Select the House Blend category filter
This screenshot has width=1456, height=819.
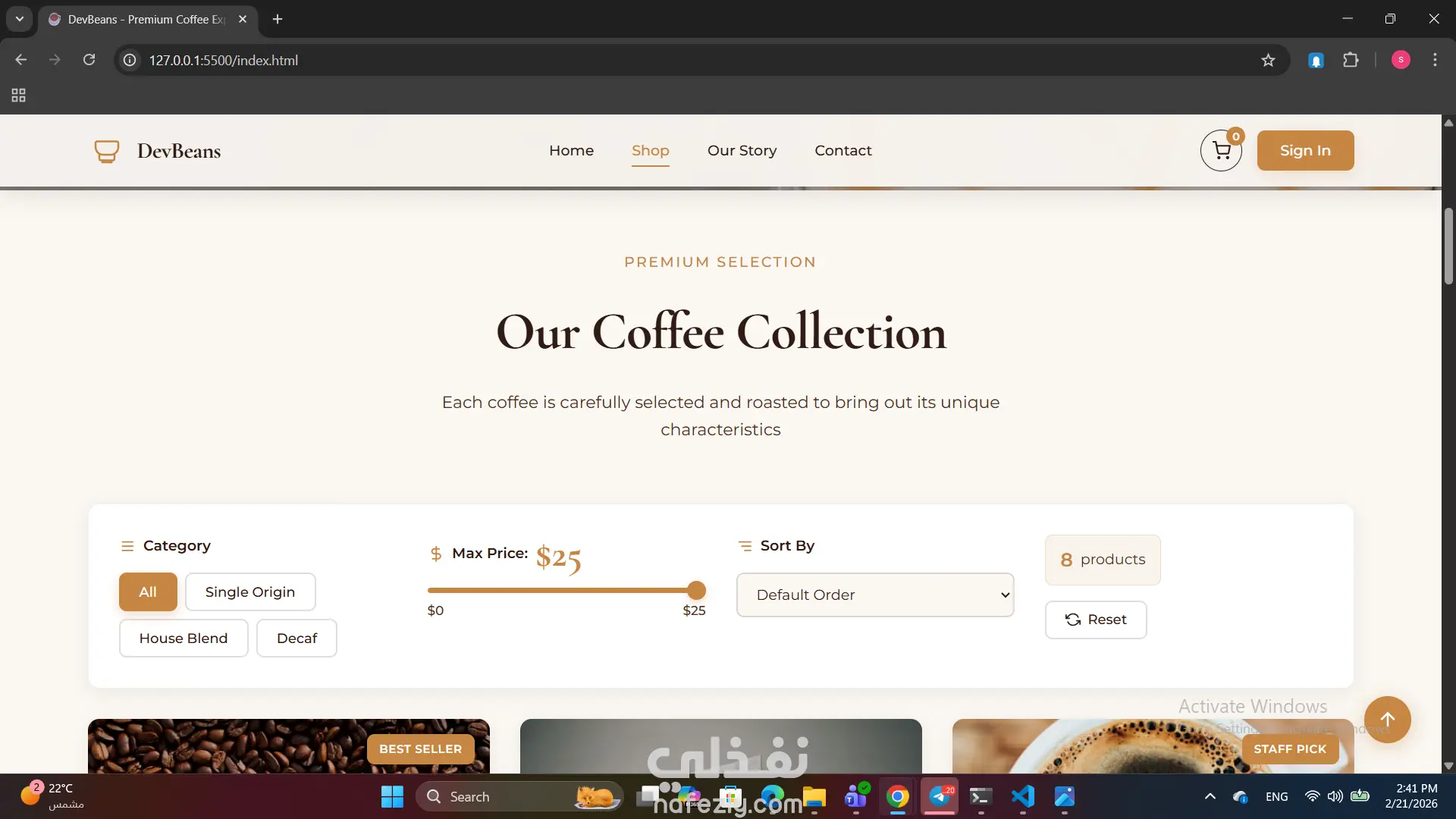click(x=184, y=639)
